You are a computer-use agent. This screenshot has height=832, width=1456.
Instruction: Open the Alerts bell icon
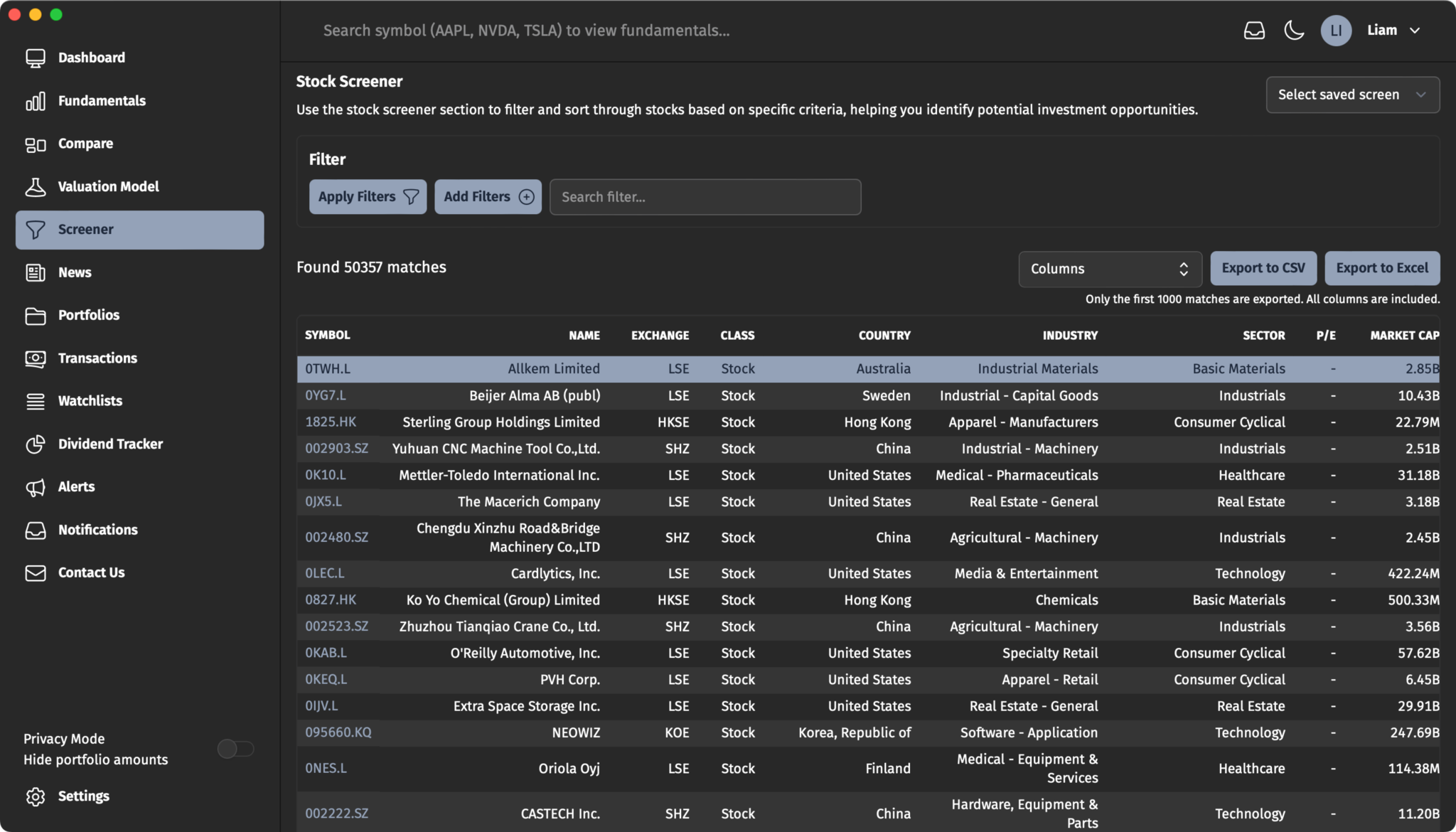(35, 487)
